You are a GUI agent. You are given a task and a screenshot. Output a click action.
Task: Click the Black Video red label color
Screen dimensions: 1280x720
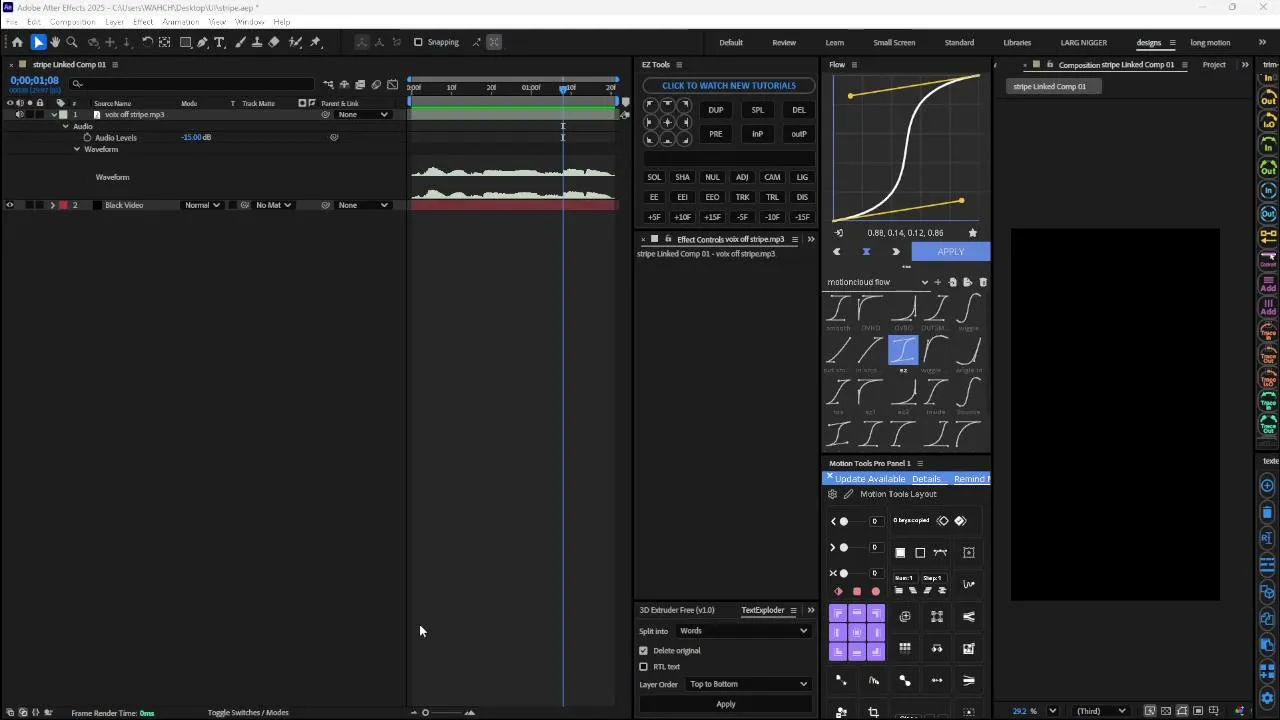coord(64,205)
